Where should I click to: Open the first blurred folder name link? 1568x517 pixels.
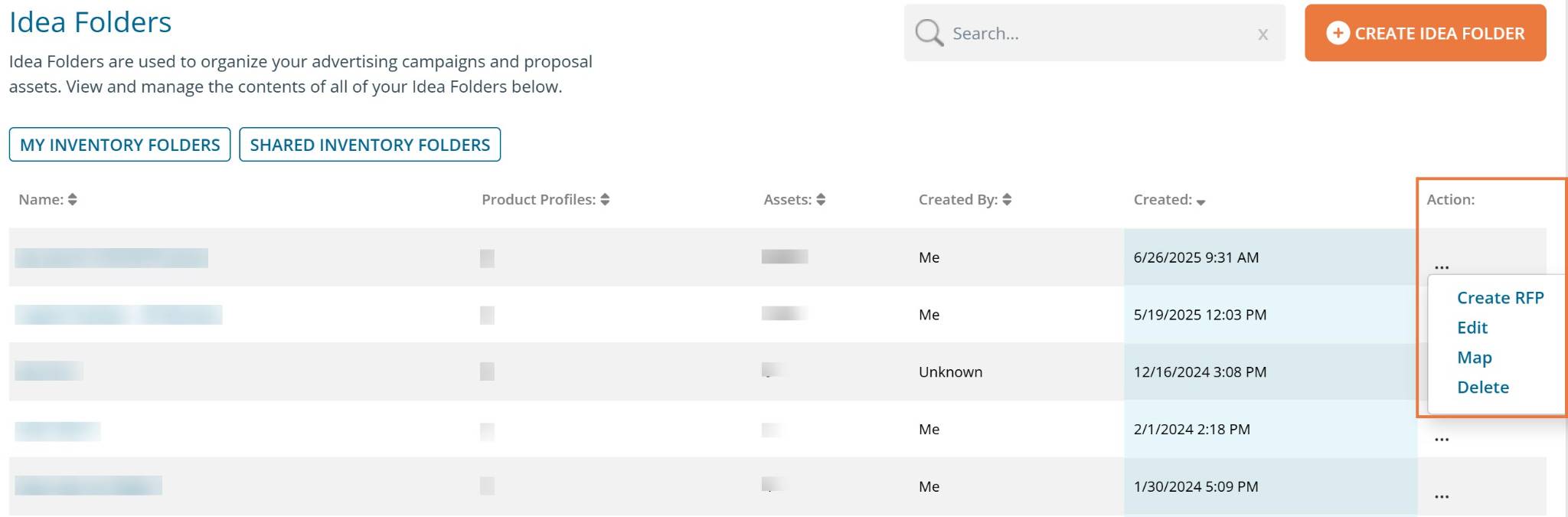[x=112, y=258]
